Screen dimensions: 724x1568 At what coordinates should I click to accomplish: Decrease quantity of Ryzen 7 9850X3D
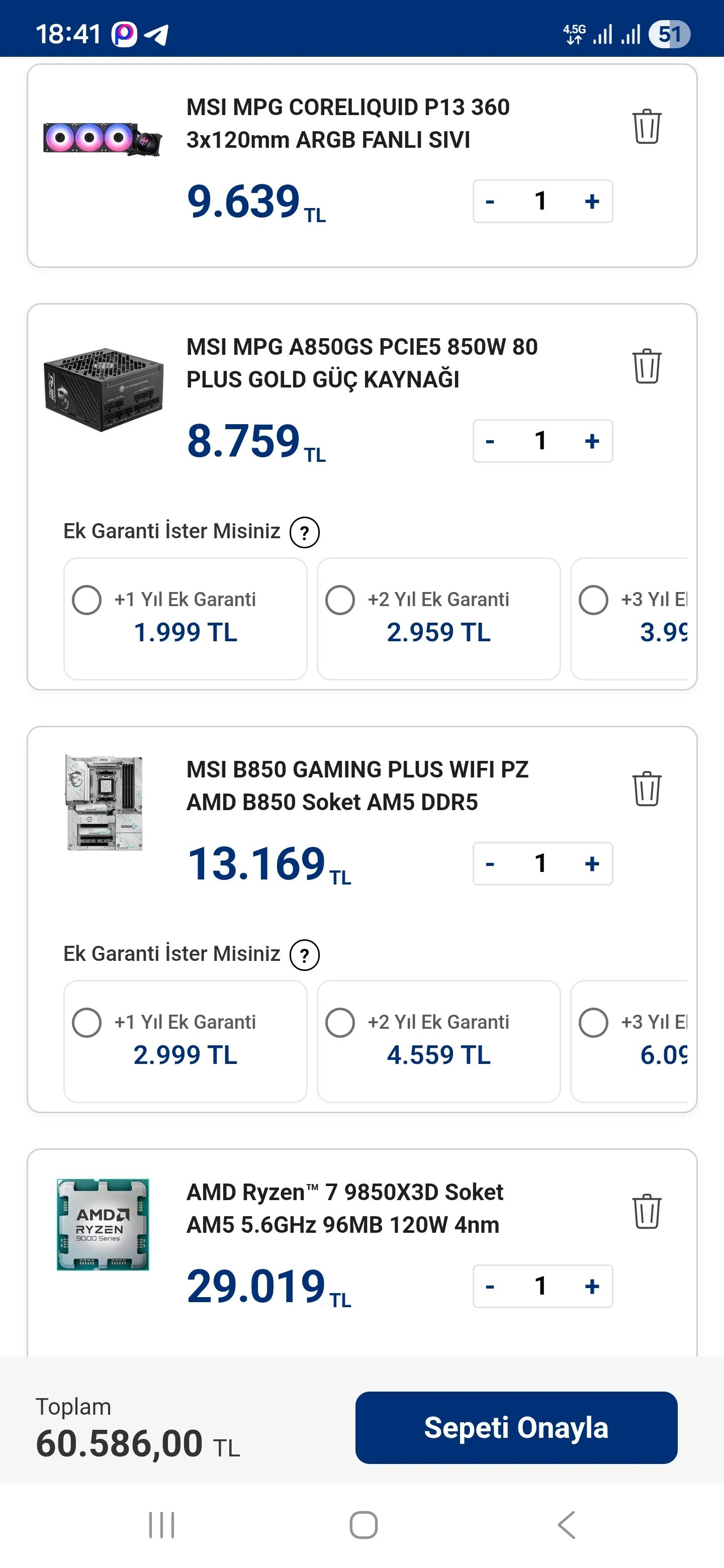[x=490, y=1286]
